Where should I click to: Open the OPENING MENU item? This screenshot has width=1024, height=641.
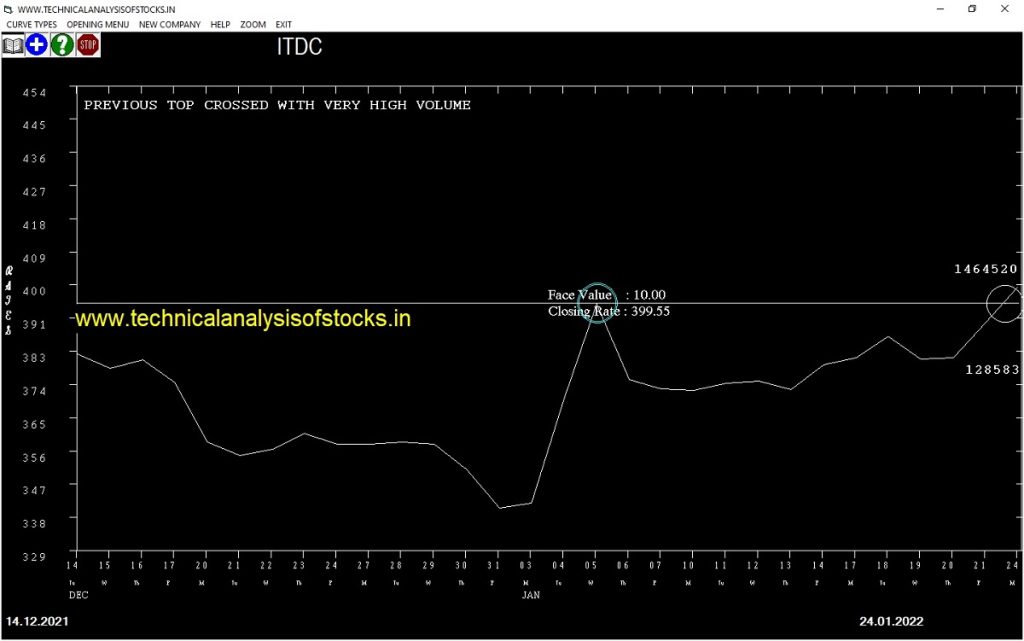click(x=98, y=24)
